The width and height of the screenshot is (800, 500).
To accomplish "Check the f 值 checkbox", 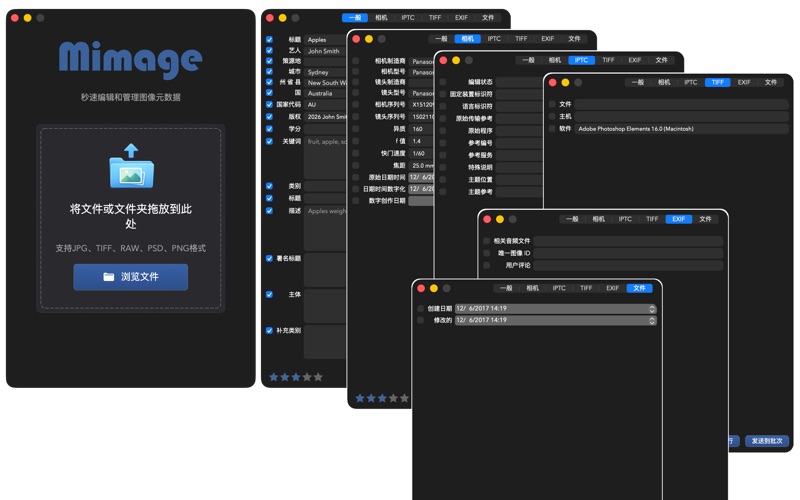I will click(x=356, y=141).
